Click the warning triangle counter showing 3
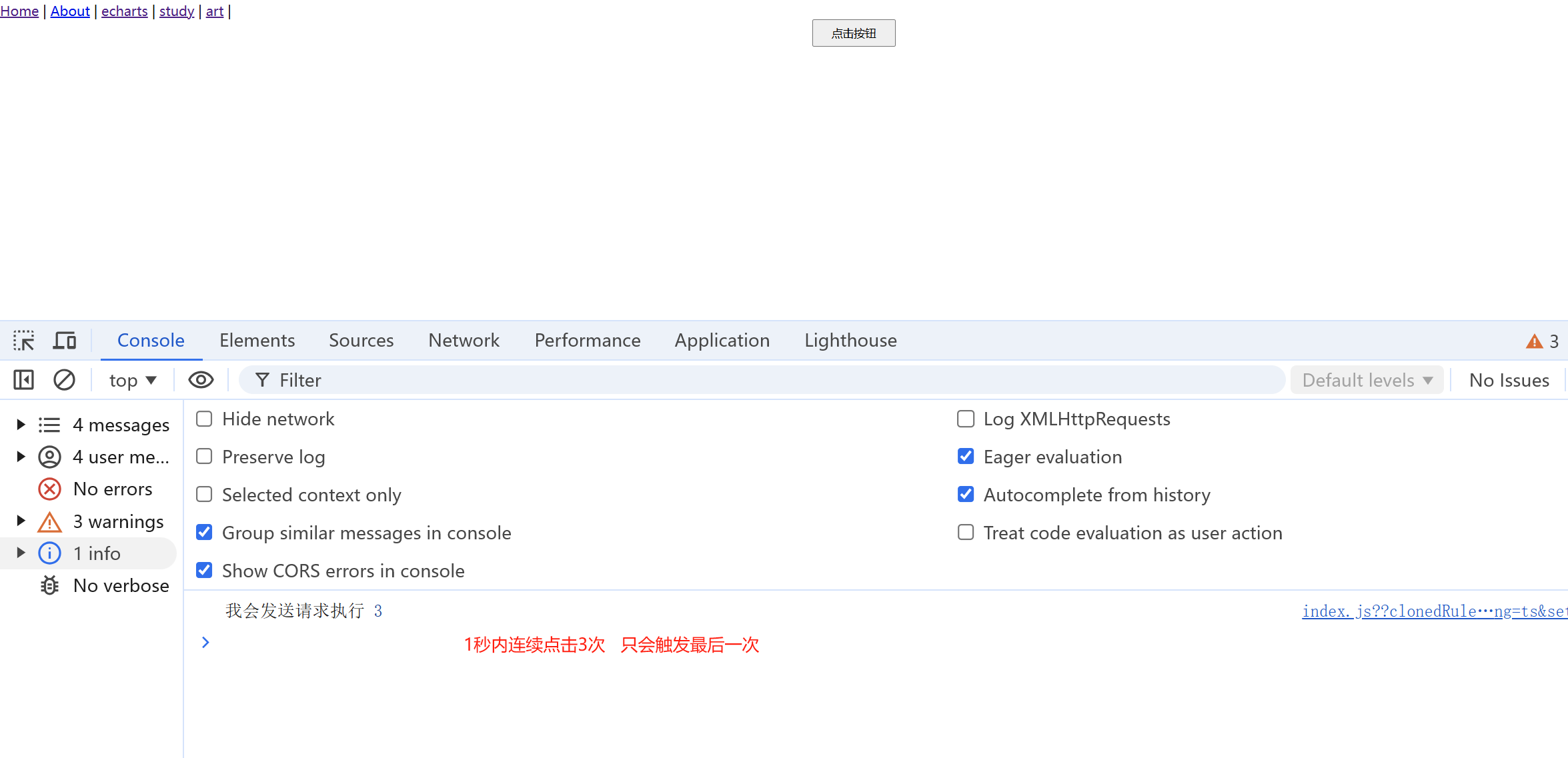The width and height of the screenshot is (1568, 758). click(x=1541, y=341)
